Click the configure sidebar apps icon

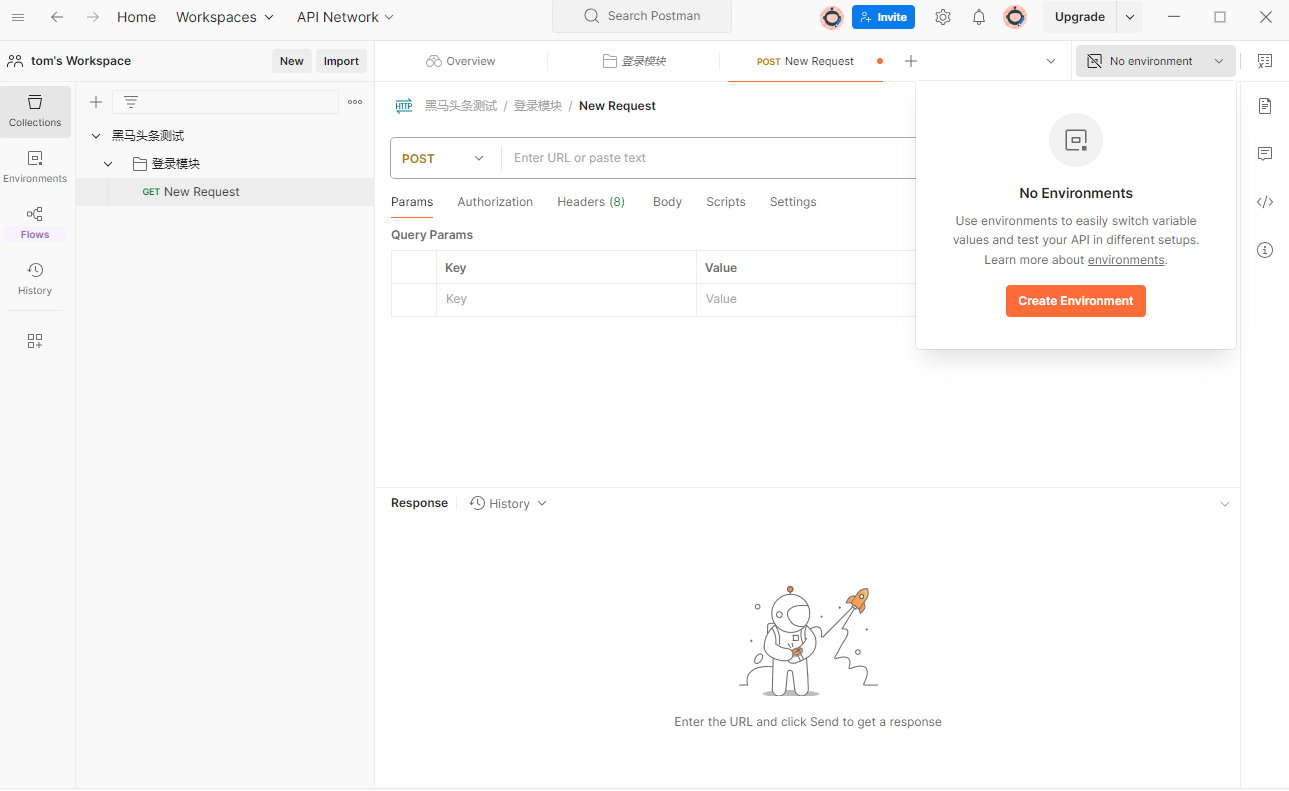coord(35,341)
